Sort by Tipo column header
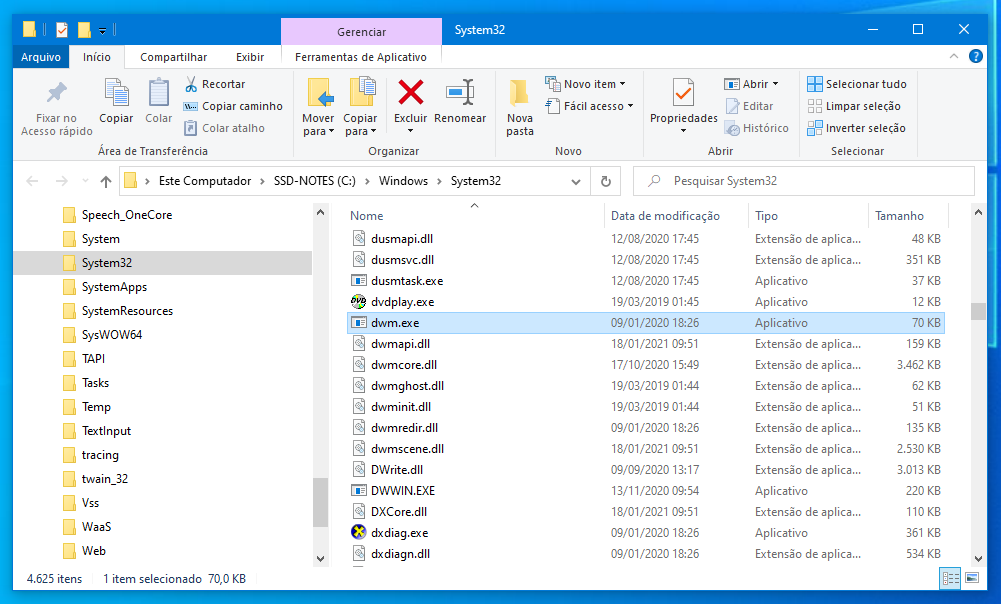This screenshot has width=1001, height=604. 766,216
